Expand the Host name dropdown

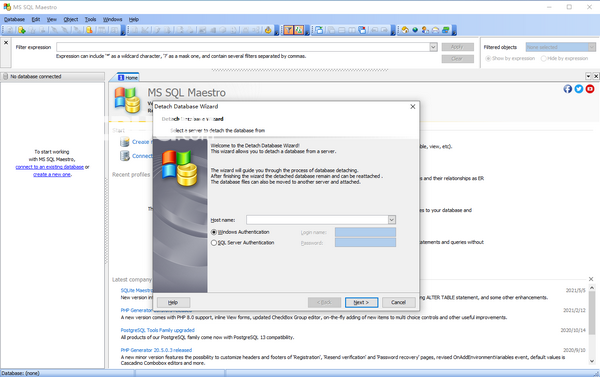coord(391,220)
